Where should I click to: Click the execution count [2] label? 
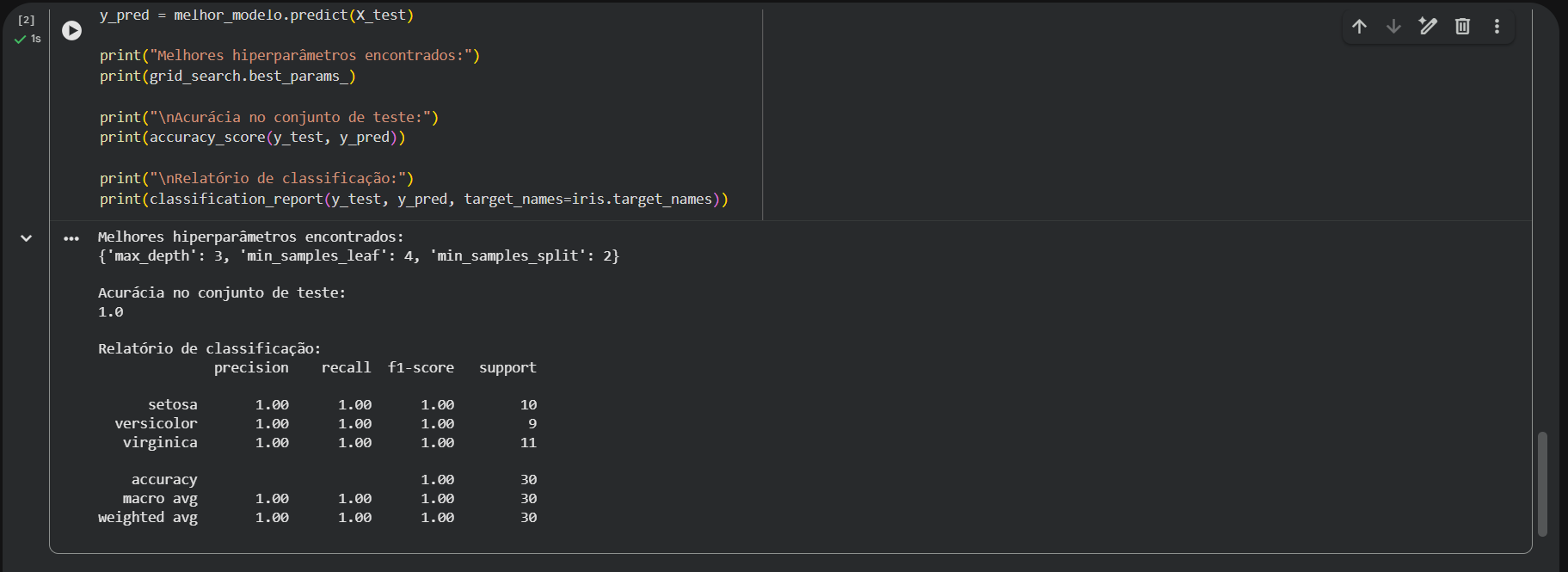[27, 20]
